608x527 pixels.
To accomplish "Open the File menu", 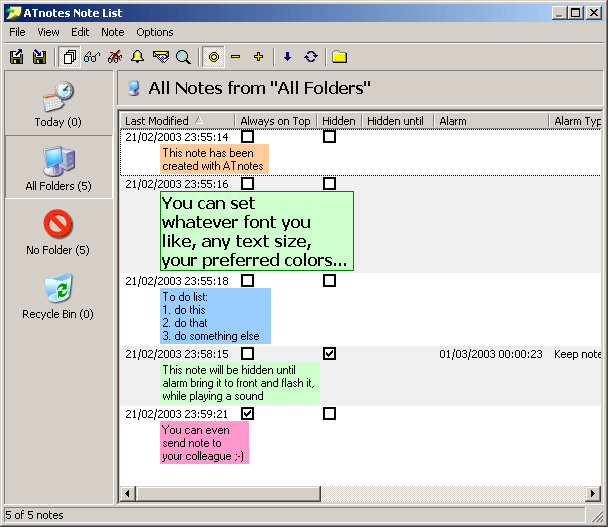I will coord(17,32).
